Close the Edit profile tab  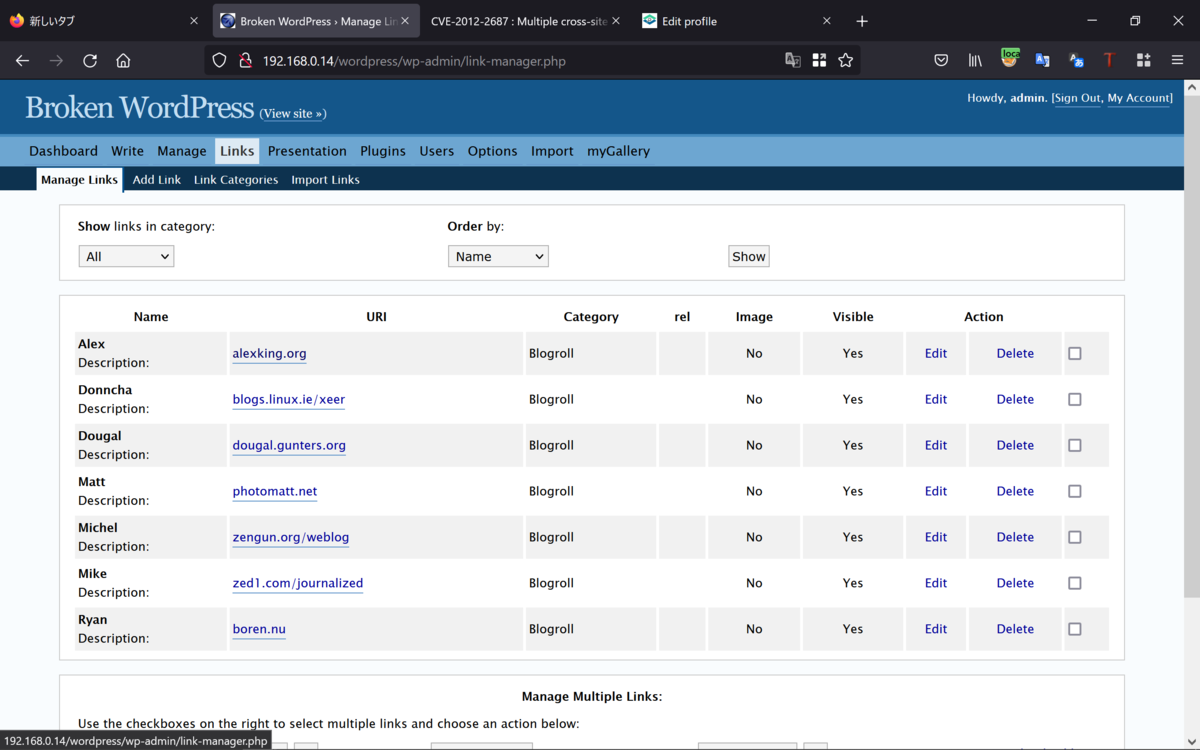tap(827, 21)
